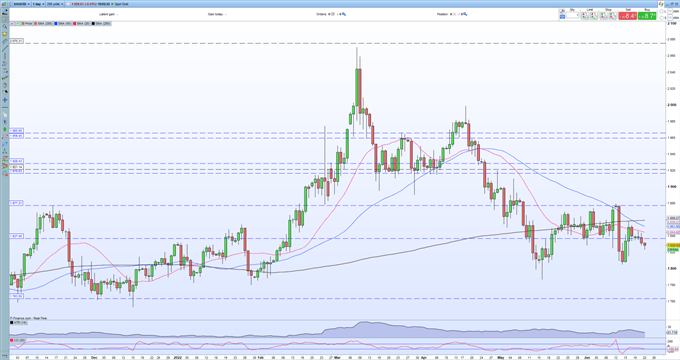
Task: Open the instrument symbol dropdown
Action: point(22,4)
